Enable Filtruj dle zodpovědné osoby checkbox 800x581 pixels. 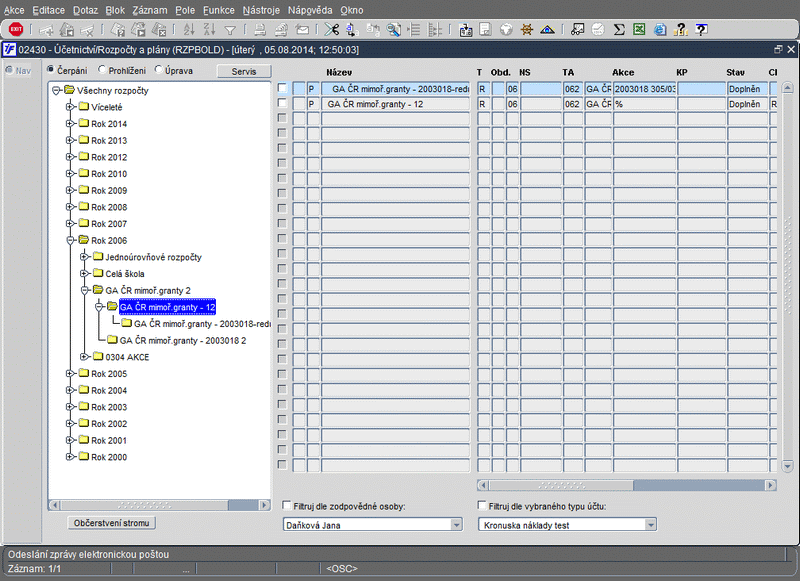coord(288,506)
